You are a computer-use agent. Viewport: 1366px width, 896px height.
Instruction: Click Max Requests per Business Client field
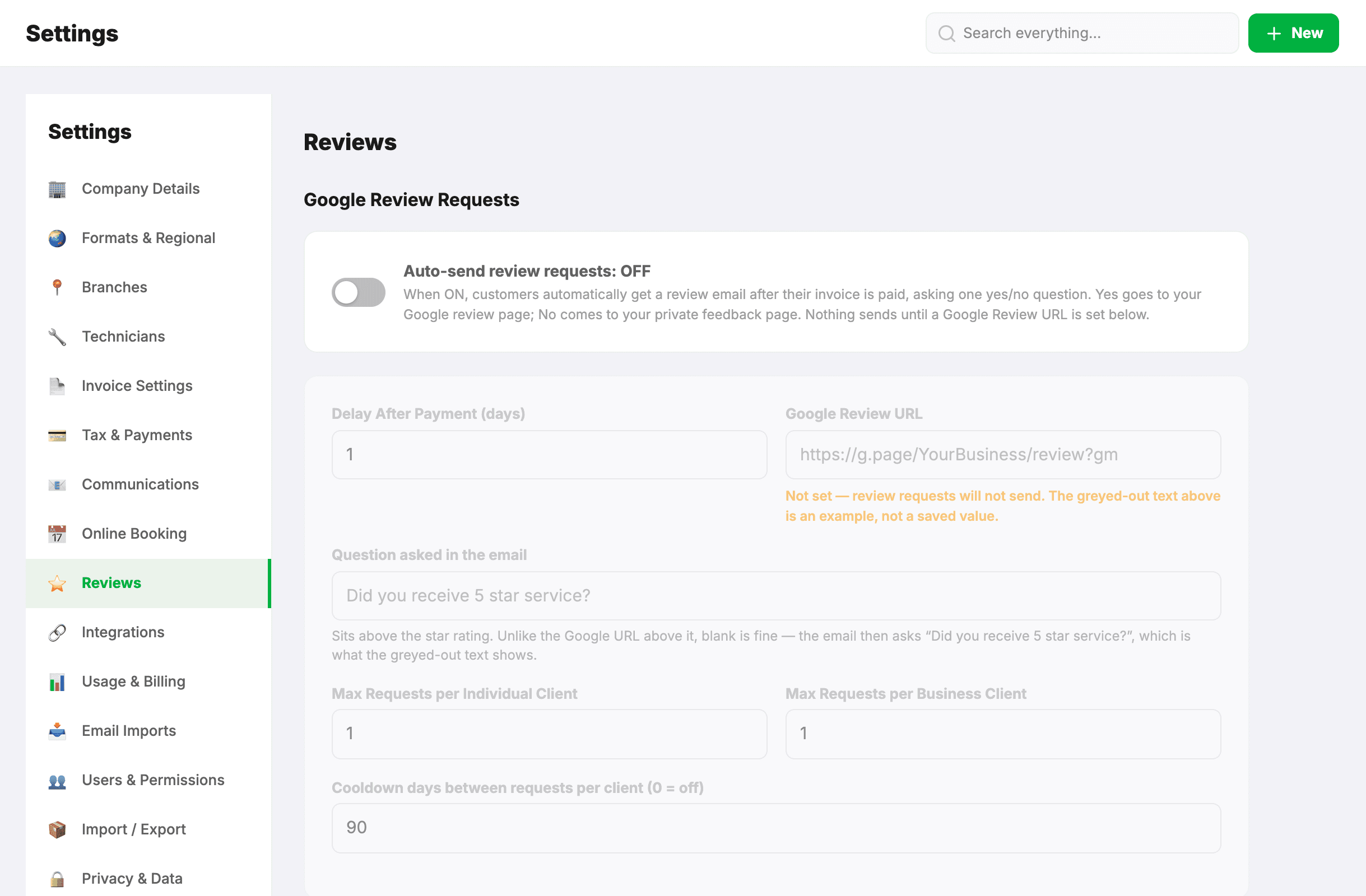(1003, 734)
